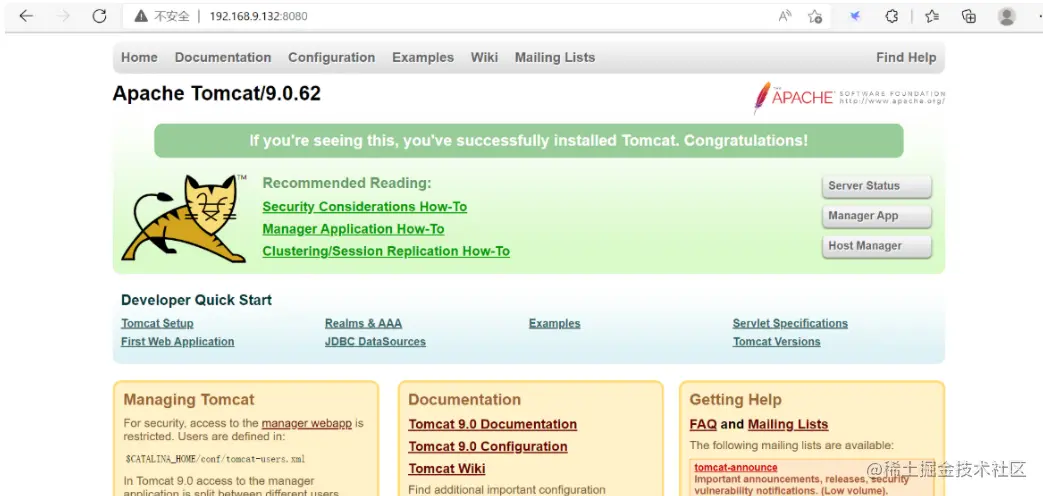Click the Documentation box heading
This screenshot has width=1043, height=496.
pyautogui.click(x=464, y=400)
